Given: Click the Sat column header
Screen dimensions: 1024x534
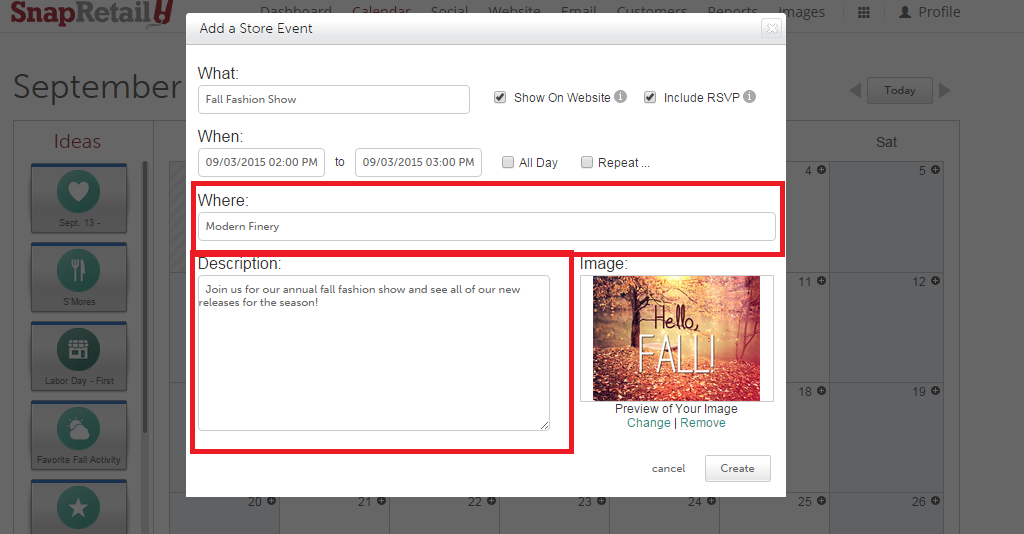Looking at the screenshot, I should tap(886, 142).
